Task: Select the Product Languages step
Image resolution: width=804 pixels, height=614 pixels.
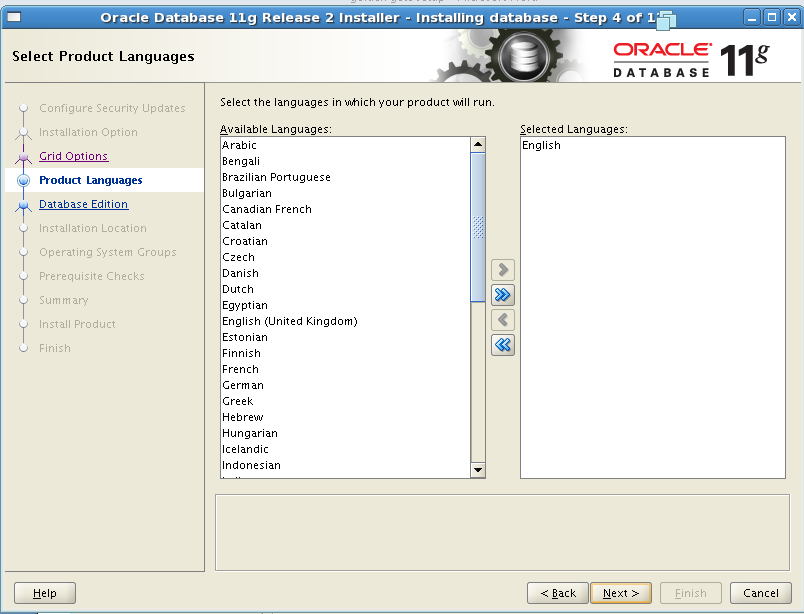Action: 91,180
